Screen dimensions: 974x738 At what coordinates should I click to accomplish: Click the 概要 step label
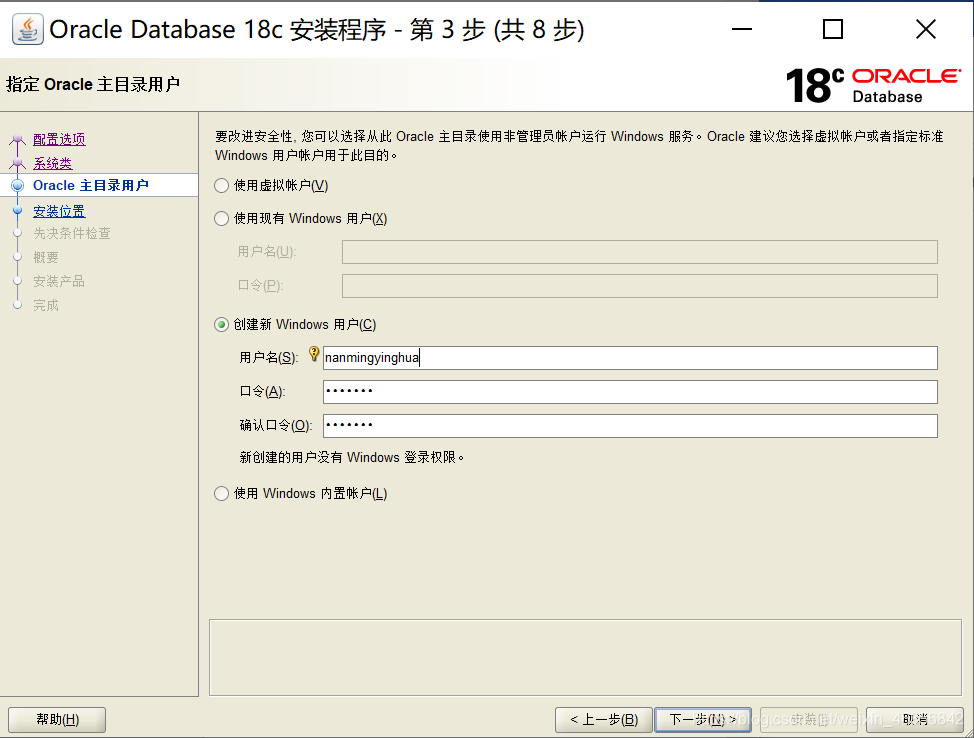[x=46, y=257]
